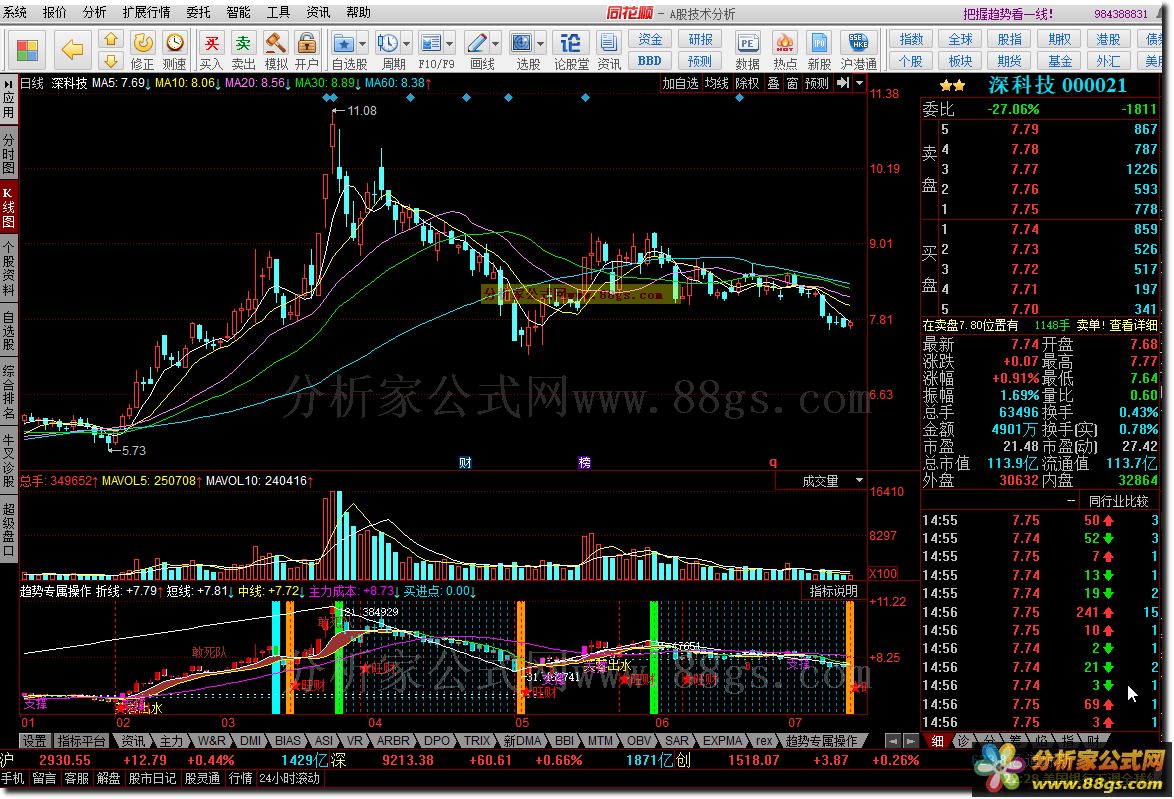Select the TRIX indicator tab

click(x=477, y=741)
